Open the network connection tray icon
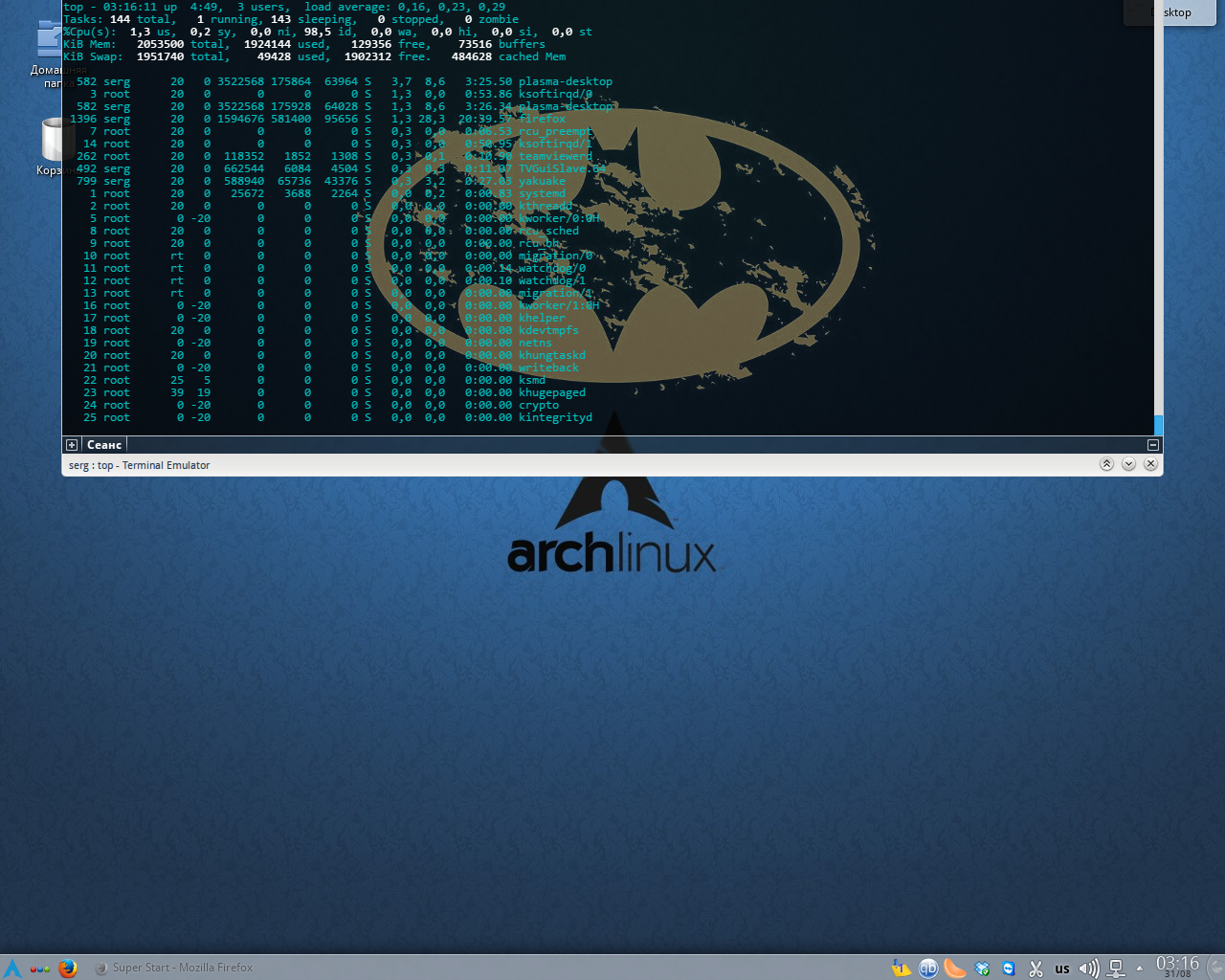Image resolution: width=1225 pixels, height=980 pixels. point(1116,969)
